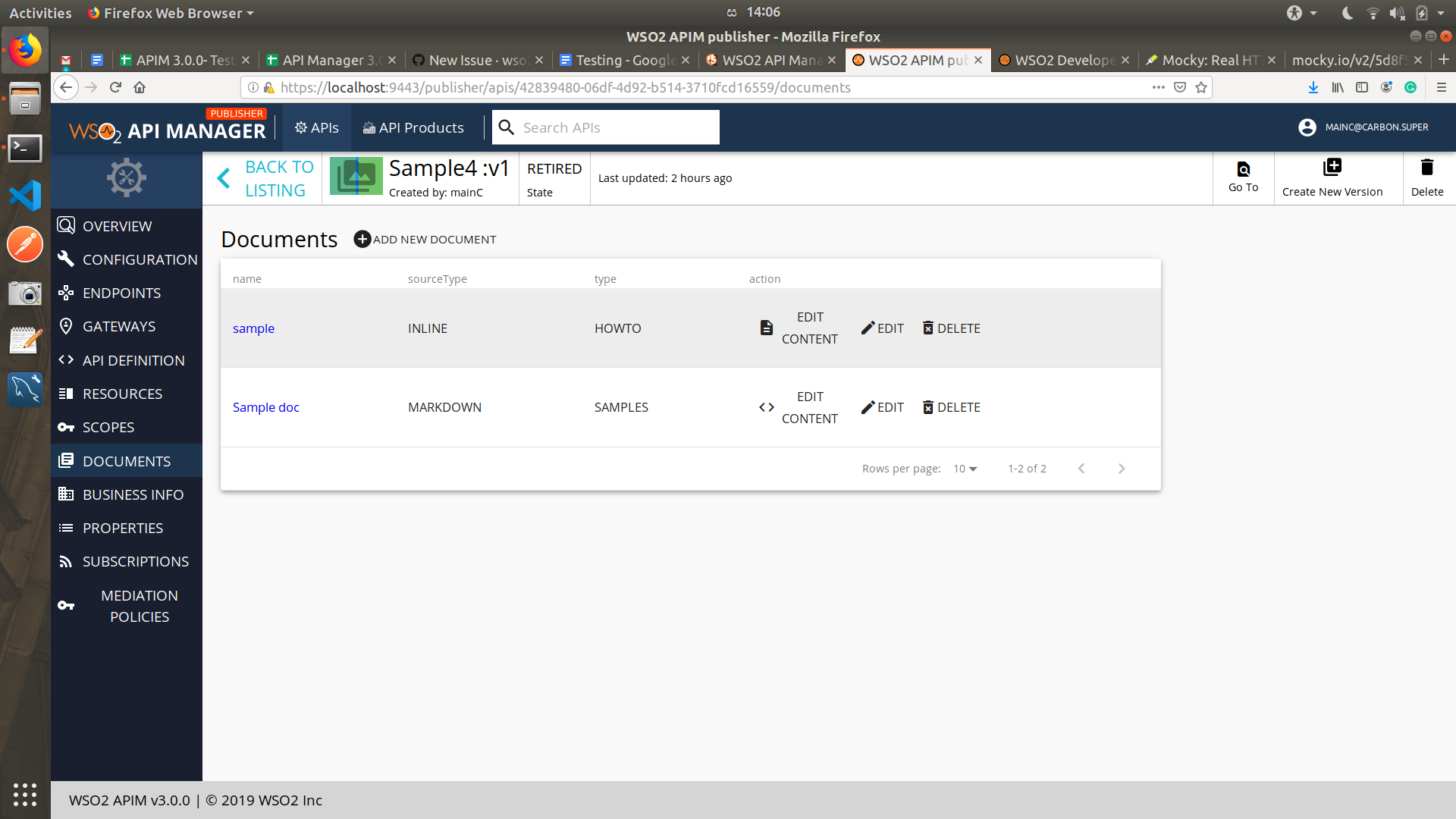Open the user account avatar icon
This screenshot has height=819, width=1456.
click(1307, 127)
